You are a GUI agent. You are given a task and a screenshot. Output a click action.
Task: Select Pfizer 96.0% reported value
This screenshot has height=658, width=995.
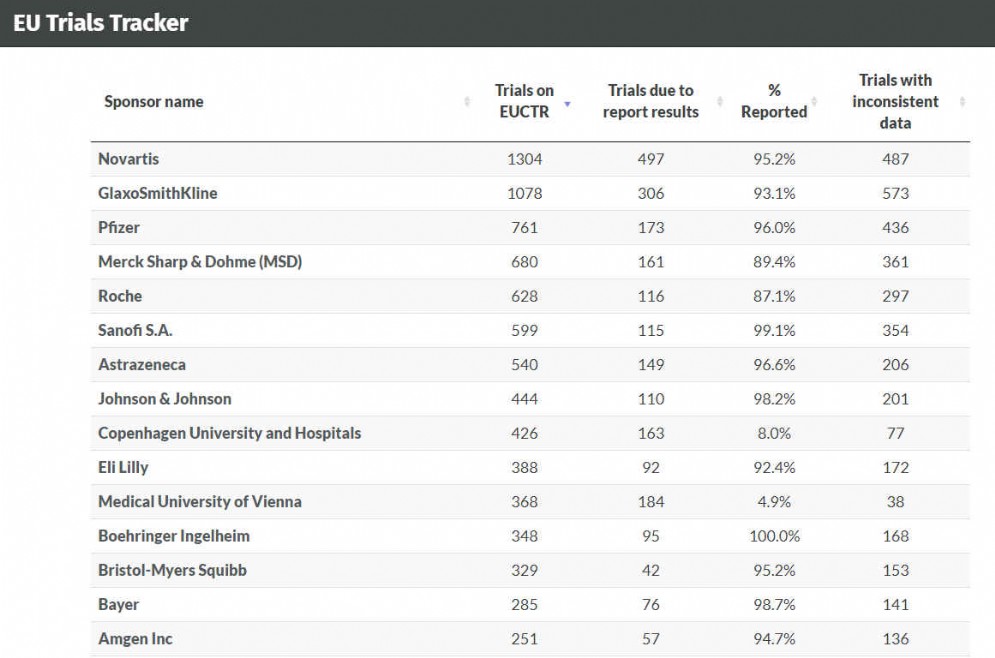tap(774, 227)
